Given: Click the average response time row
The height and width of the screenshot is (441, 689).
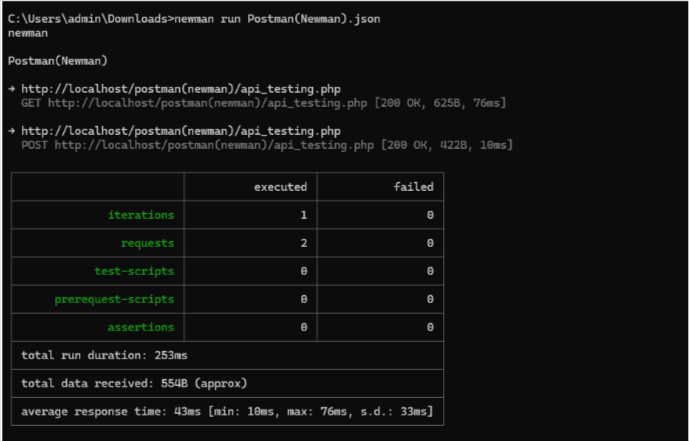Looking at the screenshot, I should pos(226,411).
